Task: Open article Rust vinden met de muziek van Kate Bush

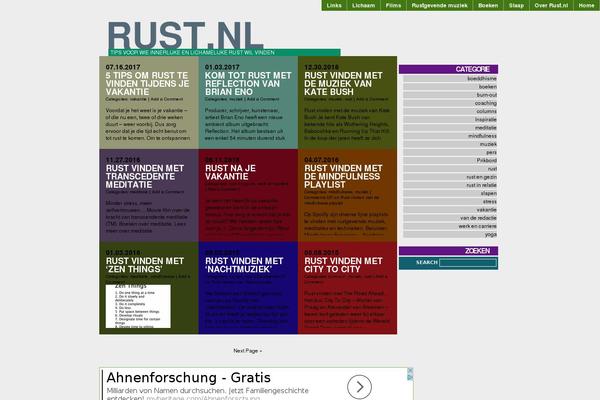Action: (x=343, y=83)
